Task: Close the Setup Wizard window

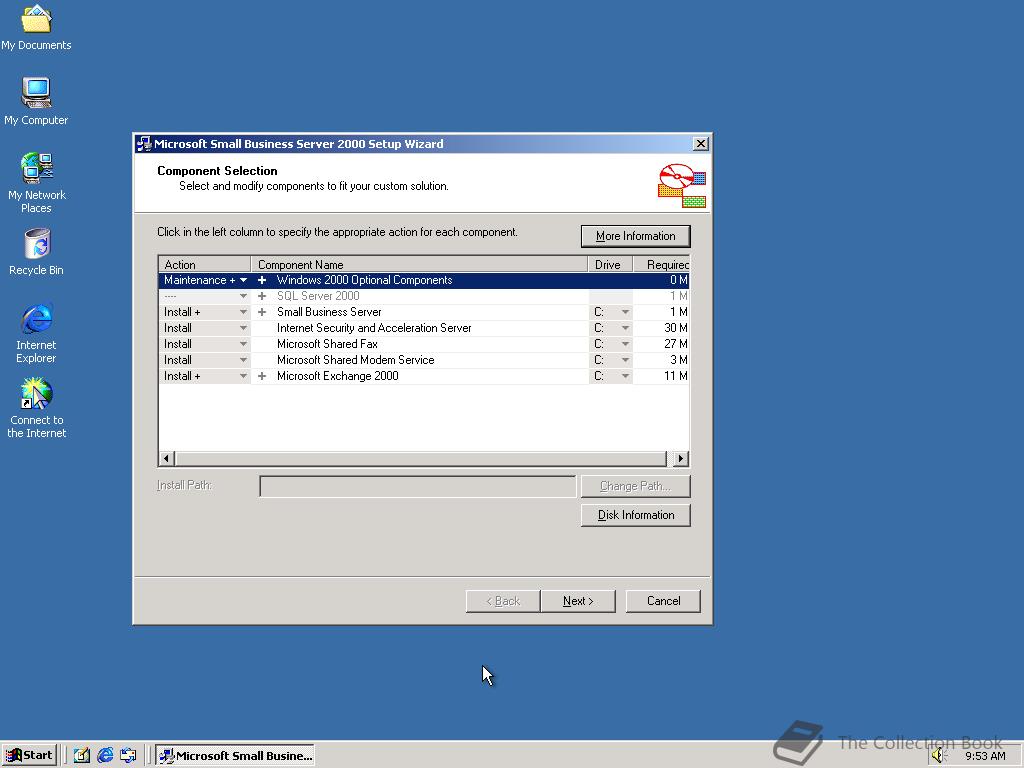Action: click(700, 144)
